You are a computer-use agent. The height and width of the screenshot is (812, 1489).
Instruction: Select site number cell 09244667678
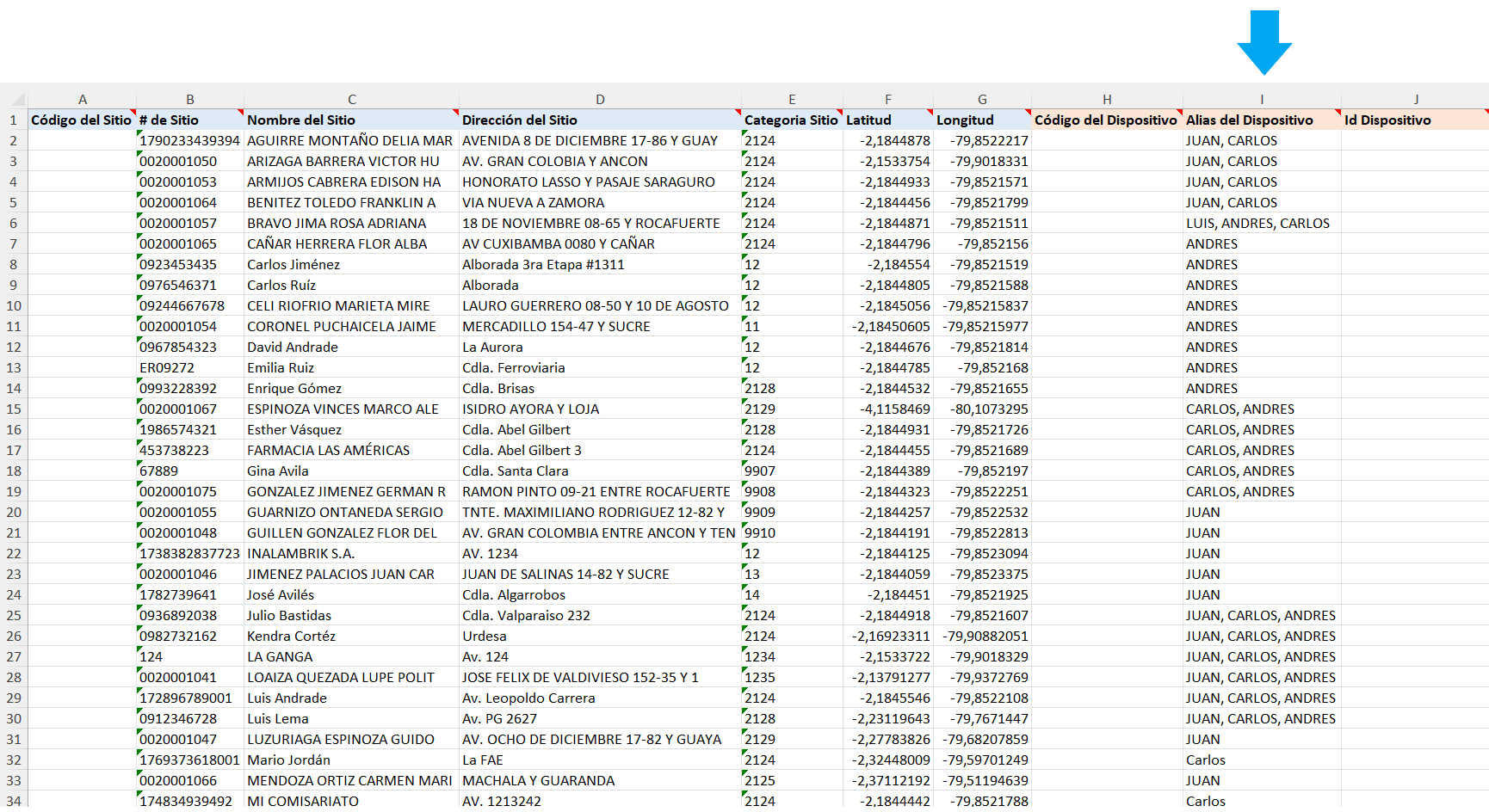point(190,305)
